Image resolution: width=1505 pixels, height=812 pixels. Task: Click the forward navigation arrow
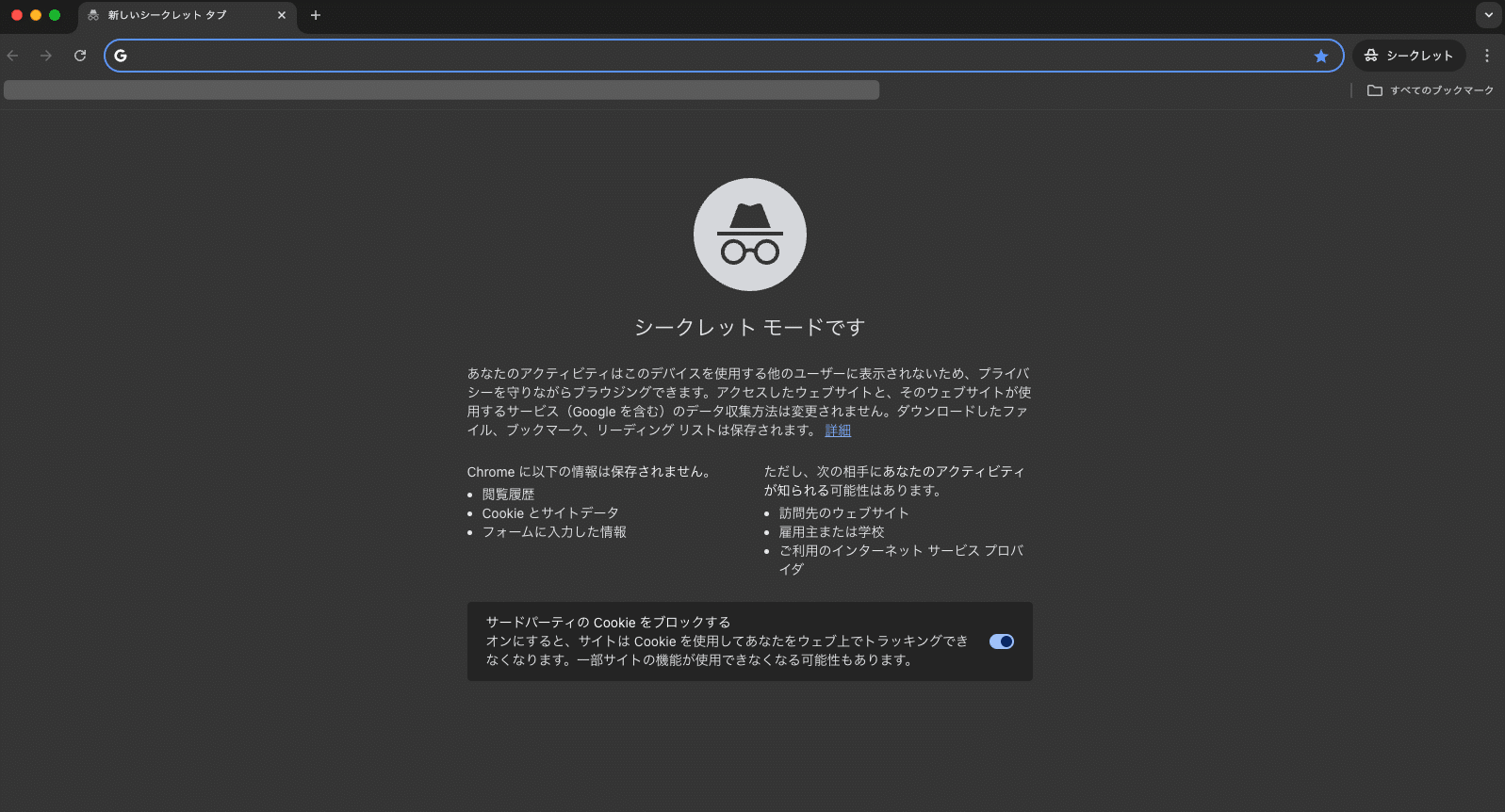(46, 56)
